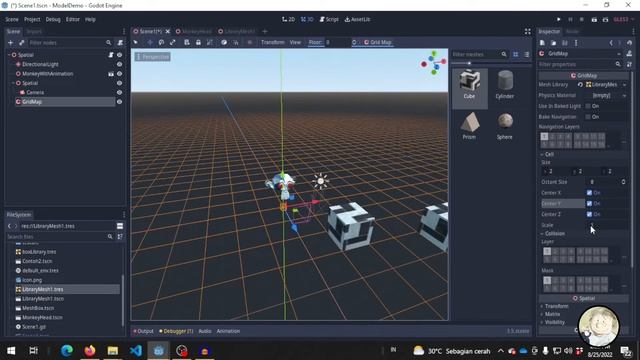Open Physics Material dropdown arrow
The height and width of the screenshot is (360, 640).
(624, 96)
